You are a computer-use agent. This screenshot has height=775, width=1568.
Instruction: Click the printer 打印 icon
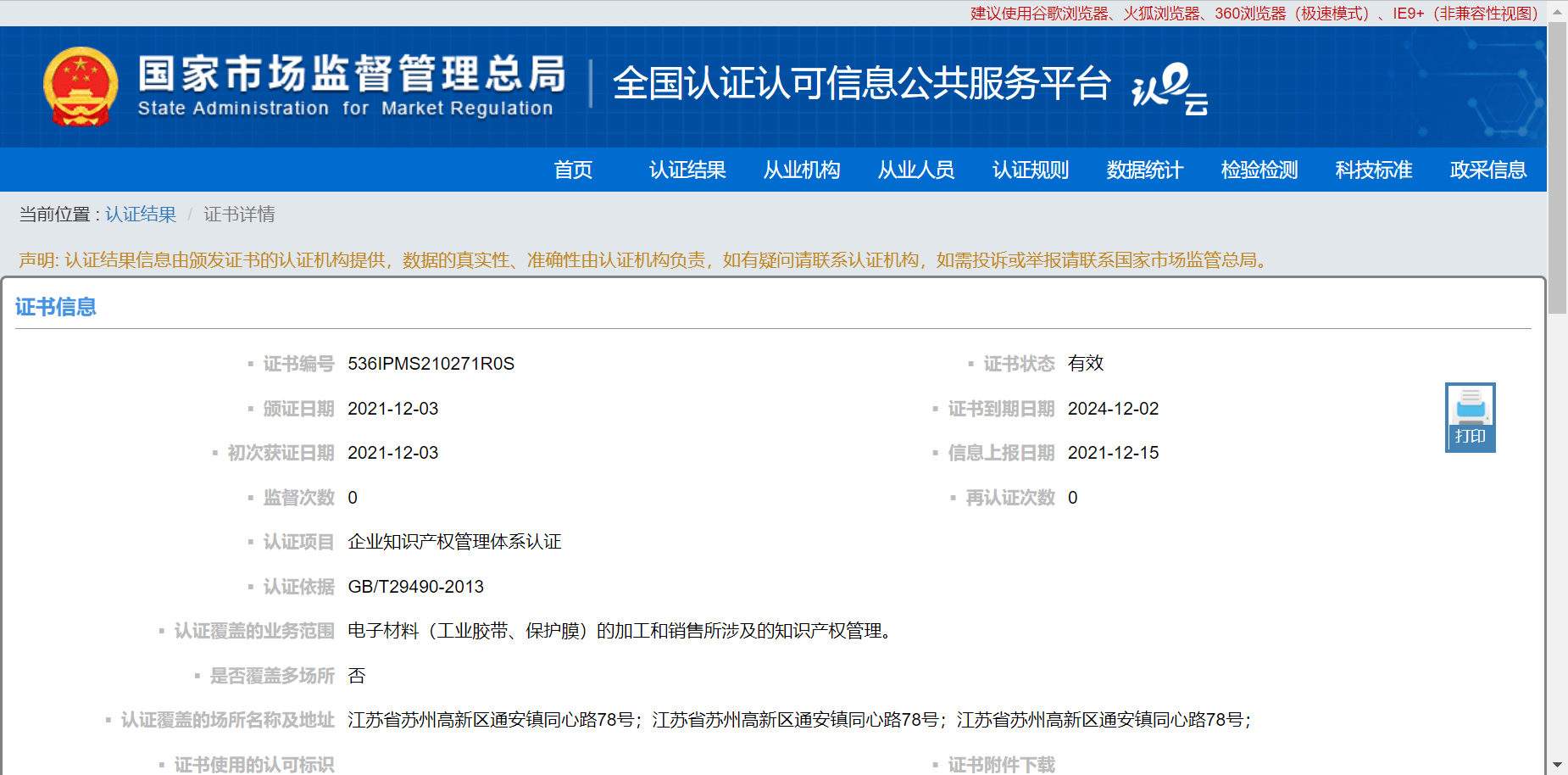tap(1470, 417)
